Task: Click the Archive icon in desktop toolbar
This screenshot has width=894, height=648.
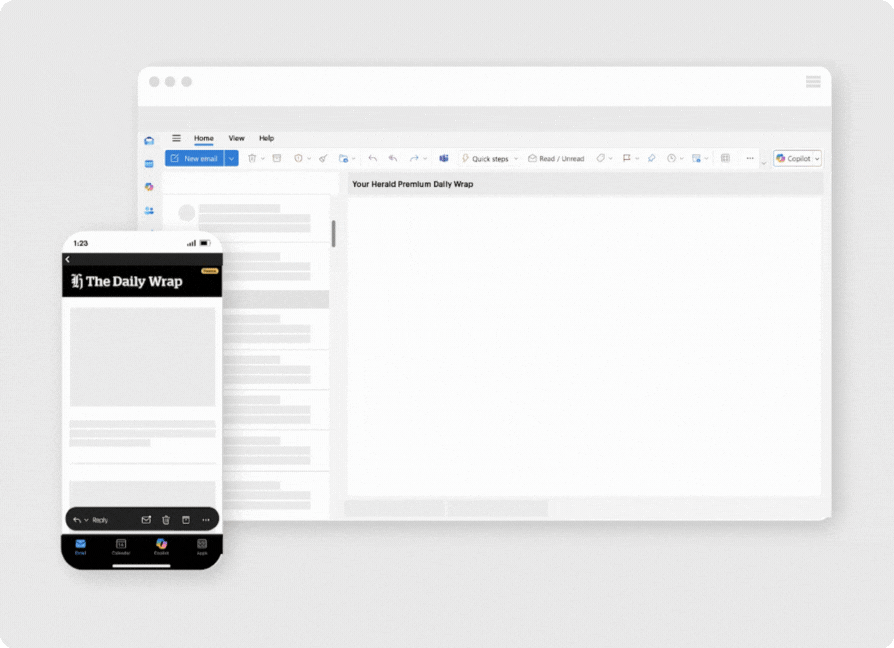Action: [277, 158]
